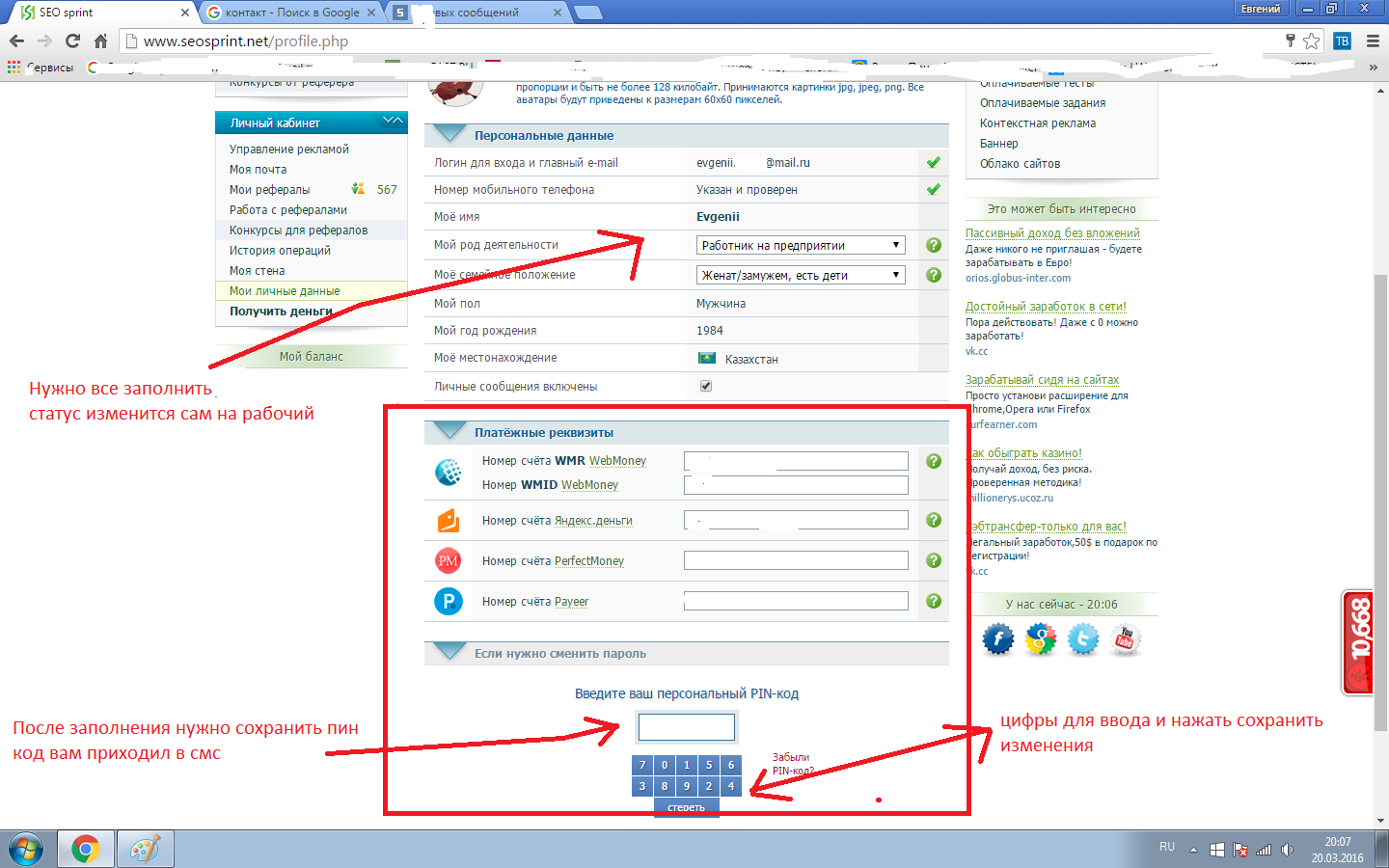1389x868 pixels.
Task: Open 'Моя почта' menu item
Action: pyautogui.click(x=258, y=169)
